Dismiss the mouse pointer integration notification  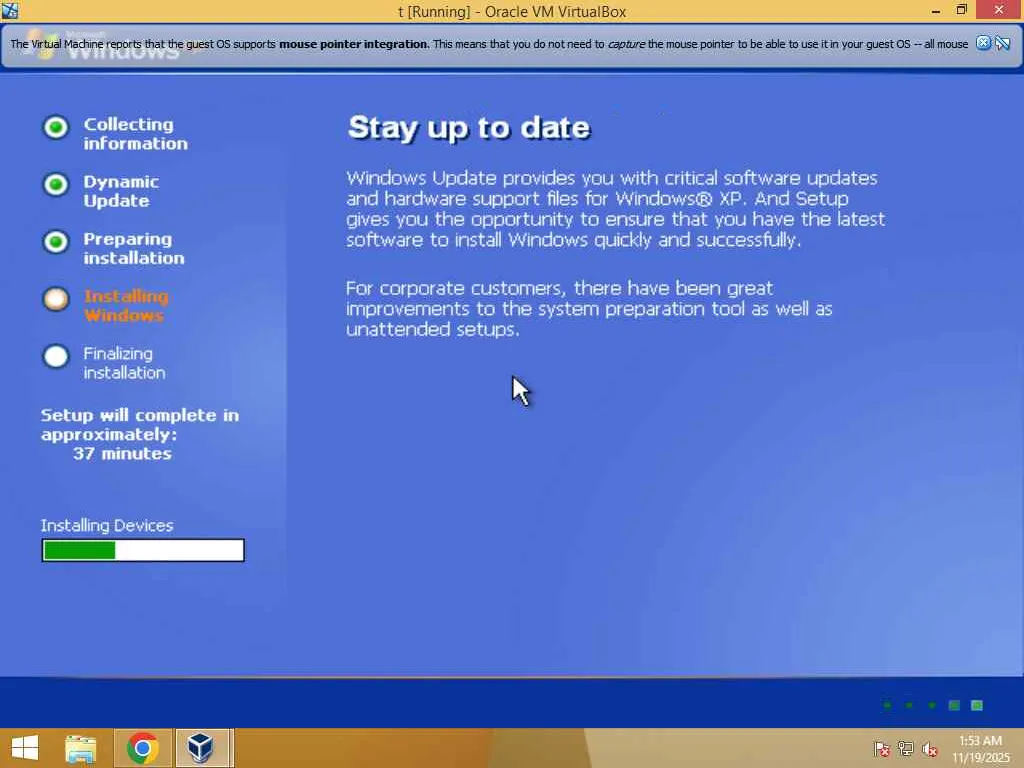pyautogui.click(x=983, y=44)
